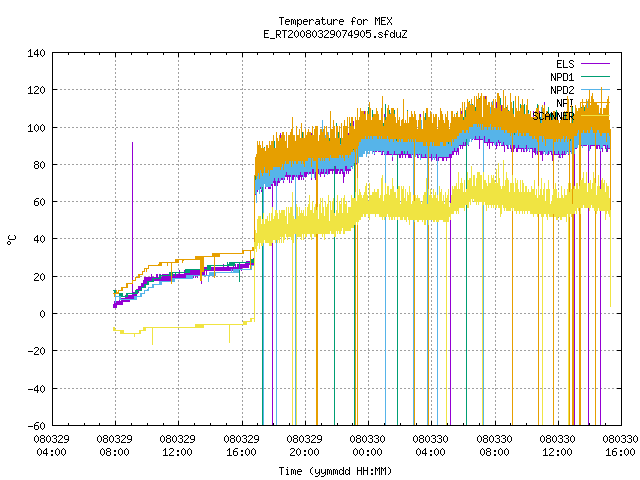Click the x-axis tick label 080329 16:00

coord(241,446)
